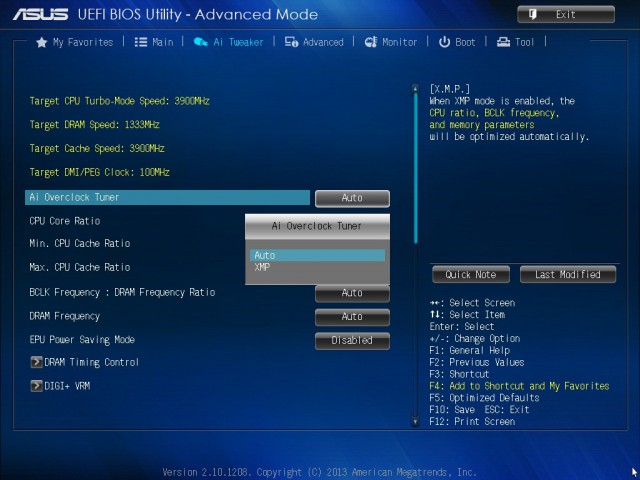Image resolution: width=640 pixels, height=480 pixels.
Task: Expand the DRAM Timing Control submenu
Action: [85, 362]
